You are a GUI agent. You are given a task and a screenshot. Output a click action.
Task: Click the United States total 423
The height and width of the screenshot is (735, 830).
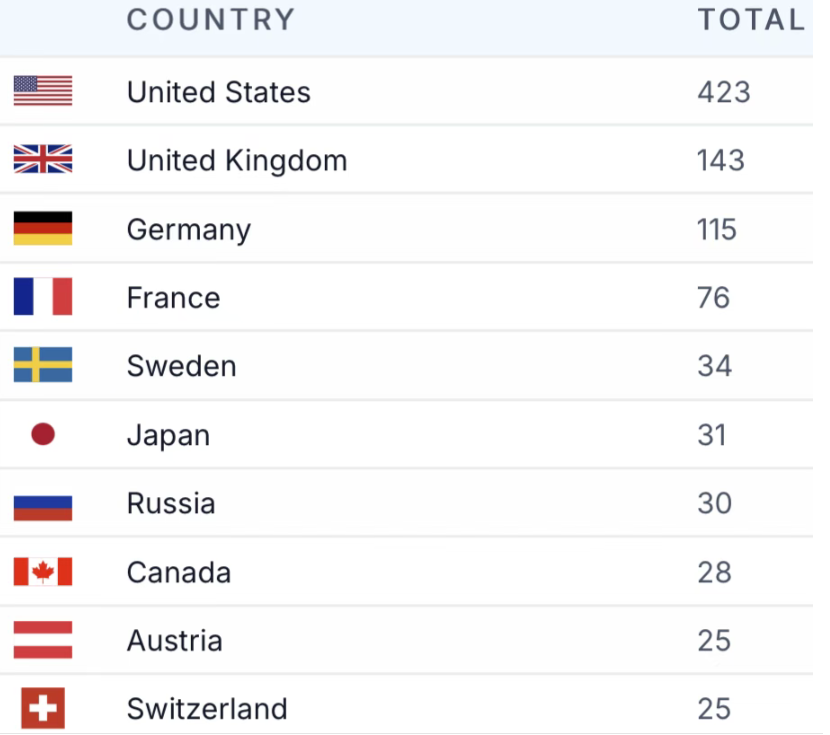click(x=724, y=92)
